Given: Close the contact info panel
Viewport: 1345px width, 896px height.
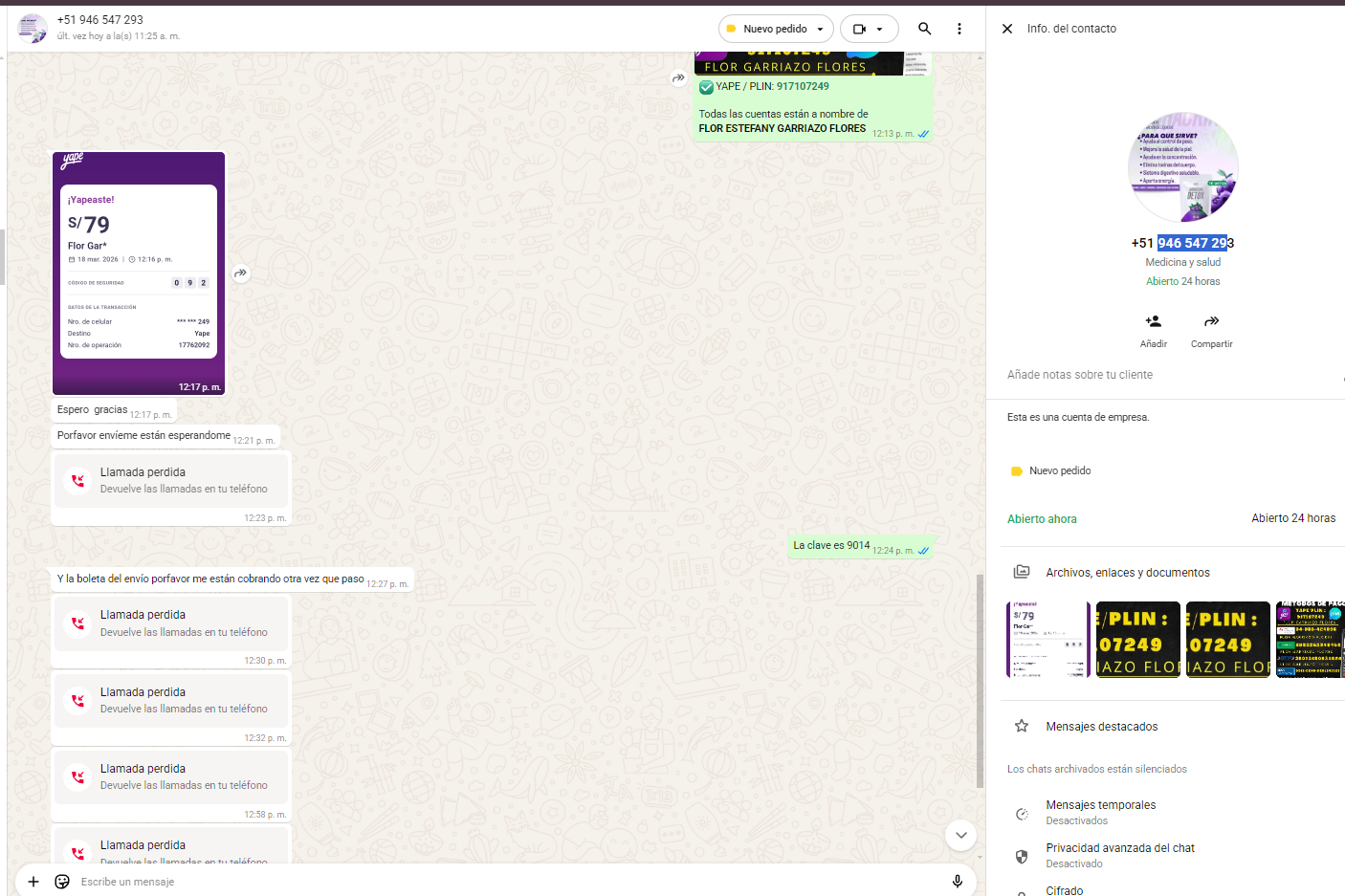Looking at the screenshot, I should point(1007,29).
